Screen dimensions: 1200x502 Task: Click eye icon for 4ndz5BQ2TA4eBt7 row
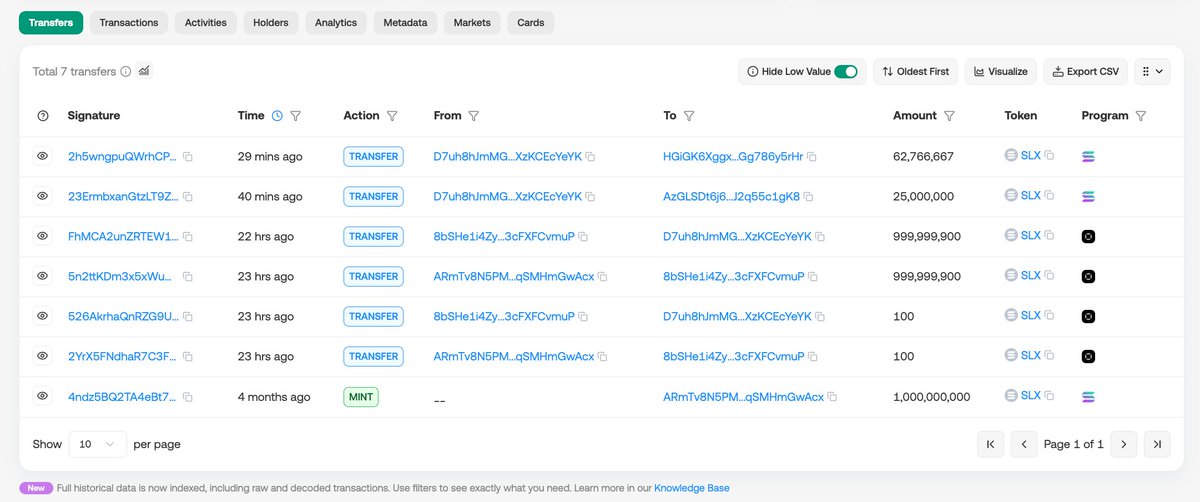click(43, 397)
